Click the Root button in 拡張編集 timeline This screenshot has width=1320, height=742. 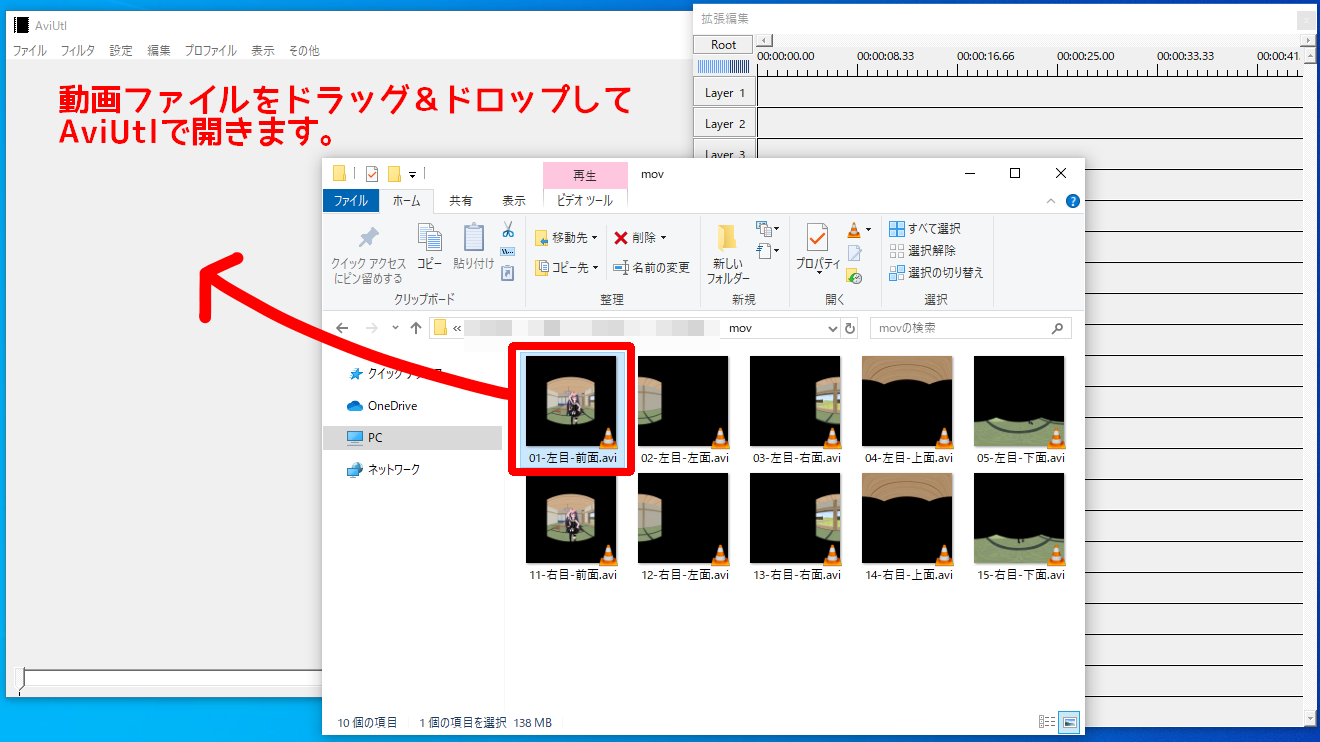click(x=724, y=45)
